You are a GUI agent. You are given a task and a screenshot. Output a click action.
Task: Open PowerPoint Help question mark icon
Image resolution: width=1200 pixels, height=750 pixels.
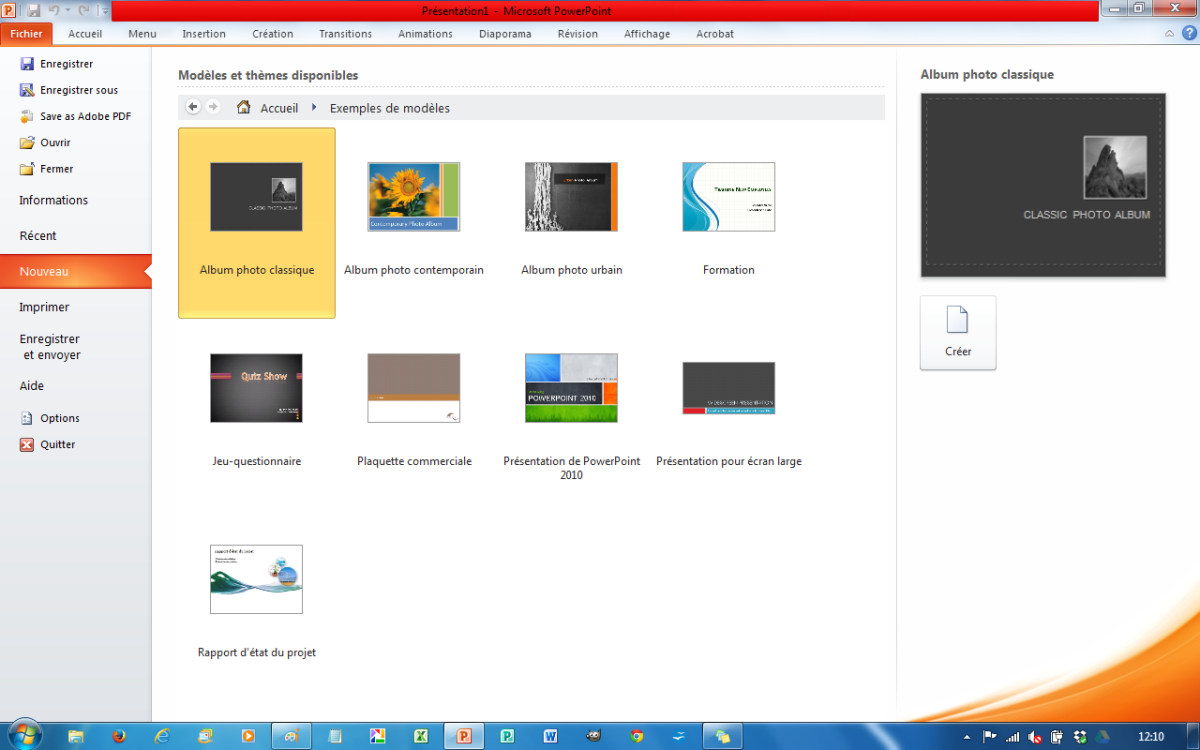click(x=1187, y=33)
